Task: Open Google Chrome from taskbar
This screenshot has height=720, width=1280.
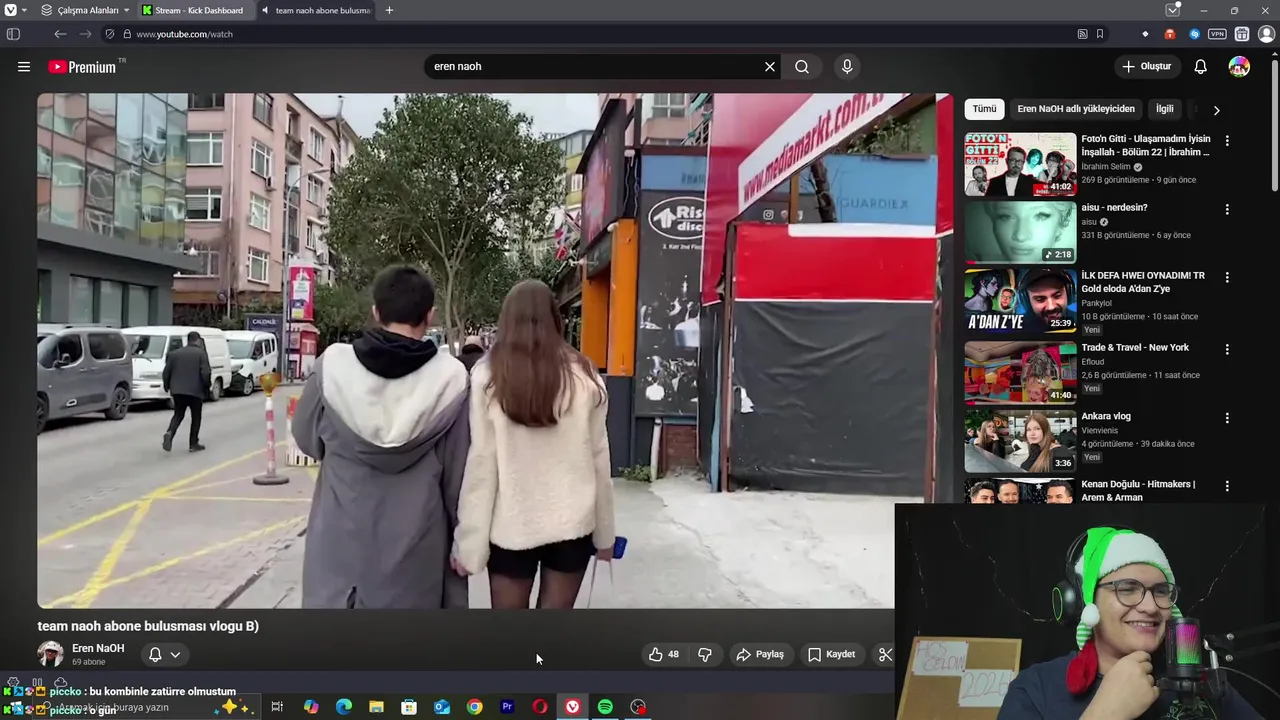Action: [x=474, y=707]
